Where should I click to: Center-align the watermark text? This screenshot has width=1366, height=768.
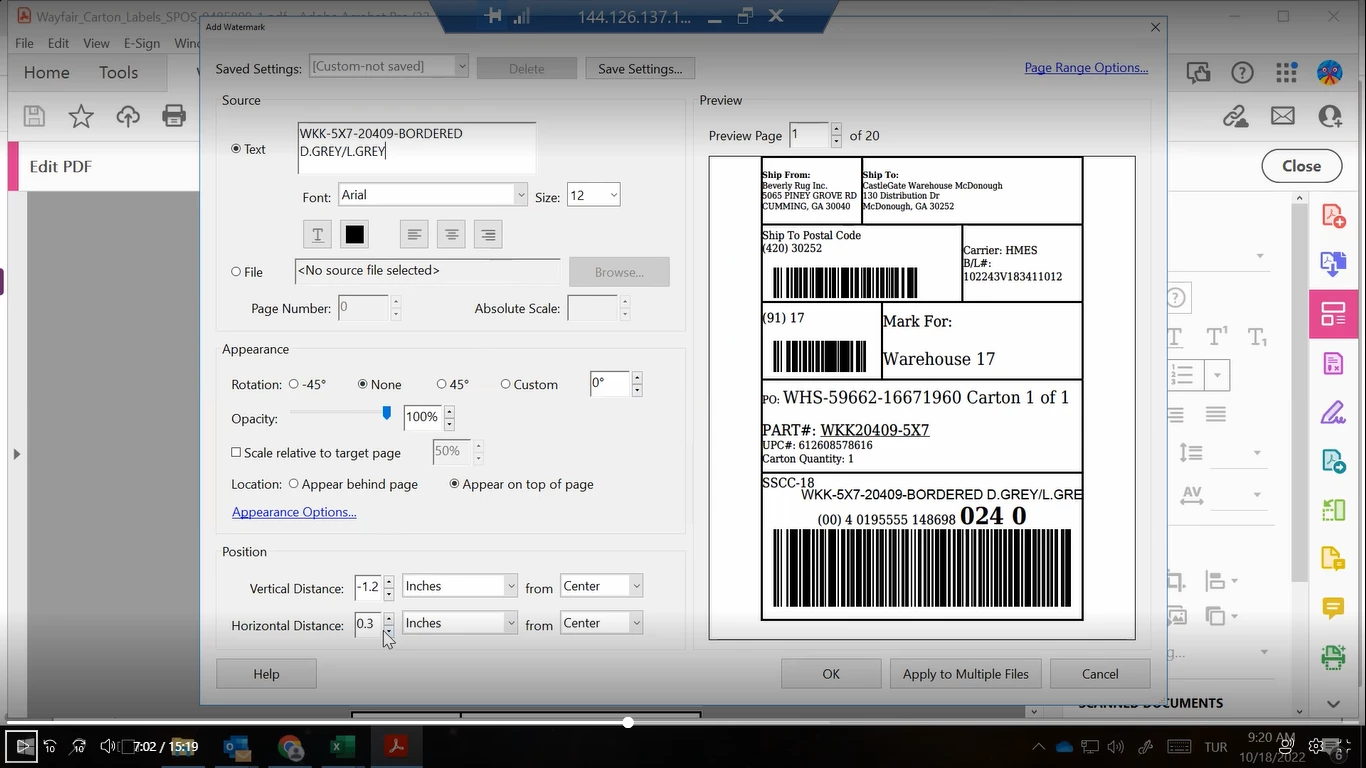(452, 234)
